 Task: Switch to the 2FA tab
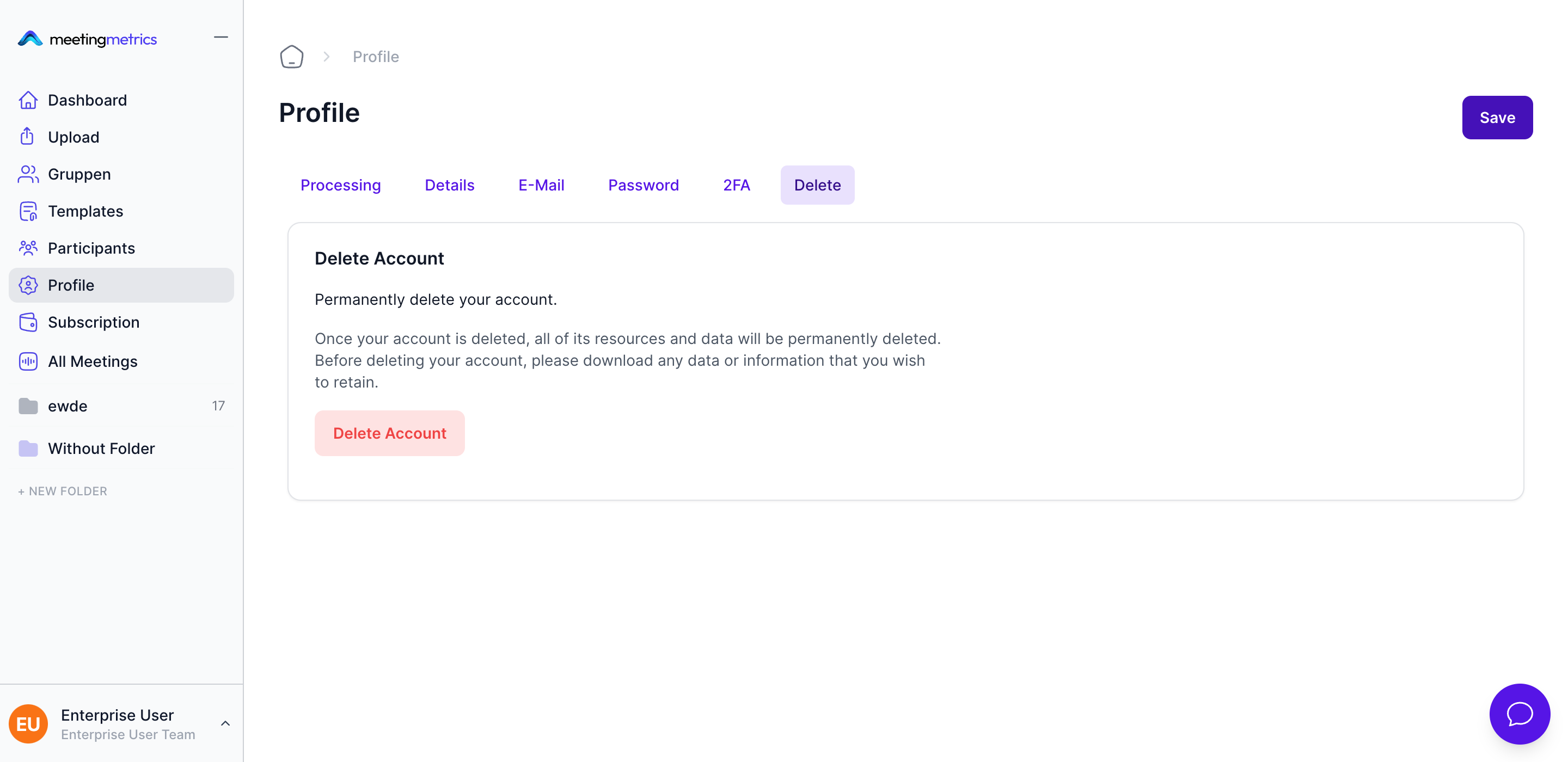tap(736, 185)
